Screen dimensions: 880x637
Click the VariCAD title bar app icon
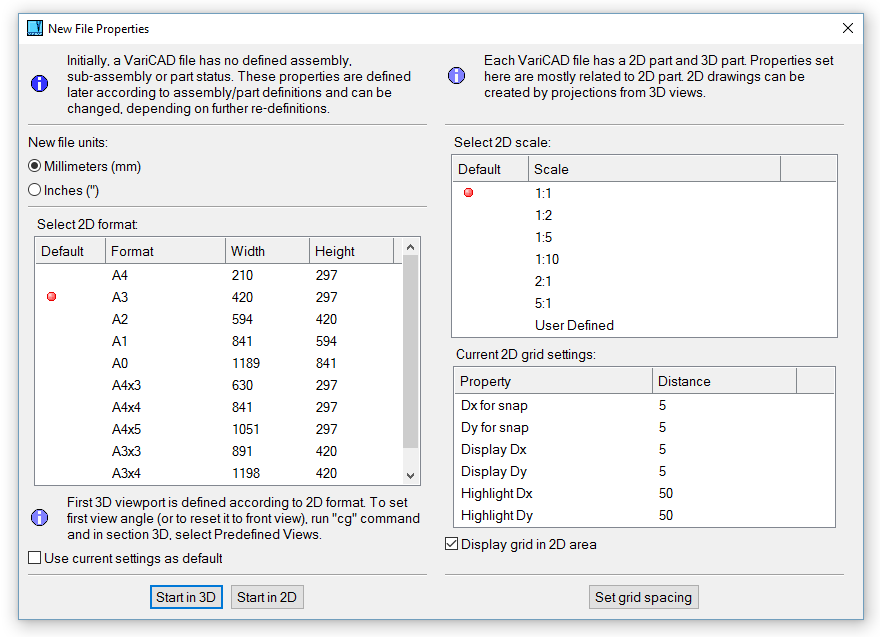click(34, 29)
